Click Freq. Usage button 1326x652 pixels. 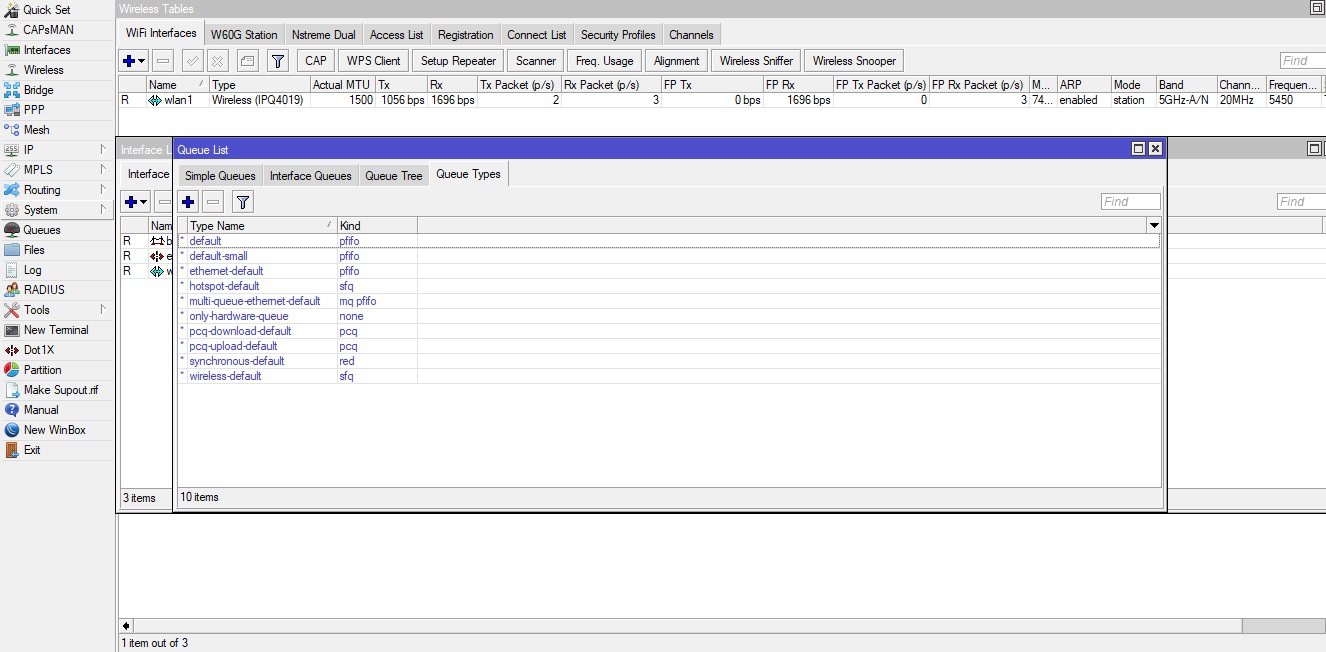(604, 61)
